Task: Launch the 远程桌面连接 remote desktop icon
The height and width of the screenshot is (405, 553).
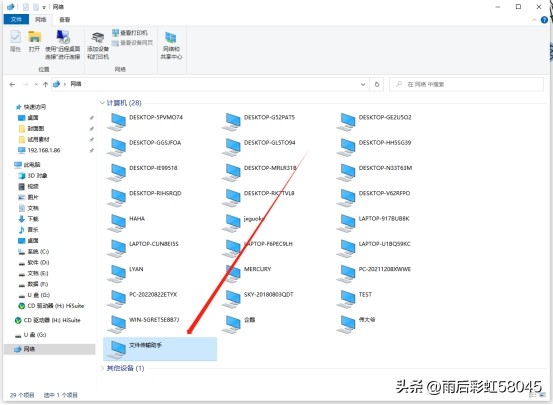Action: click(63, 37)
